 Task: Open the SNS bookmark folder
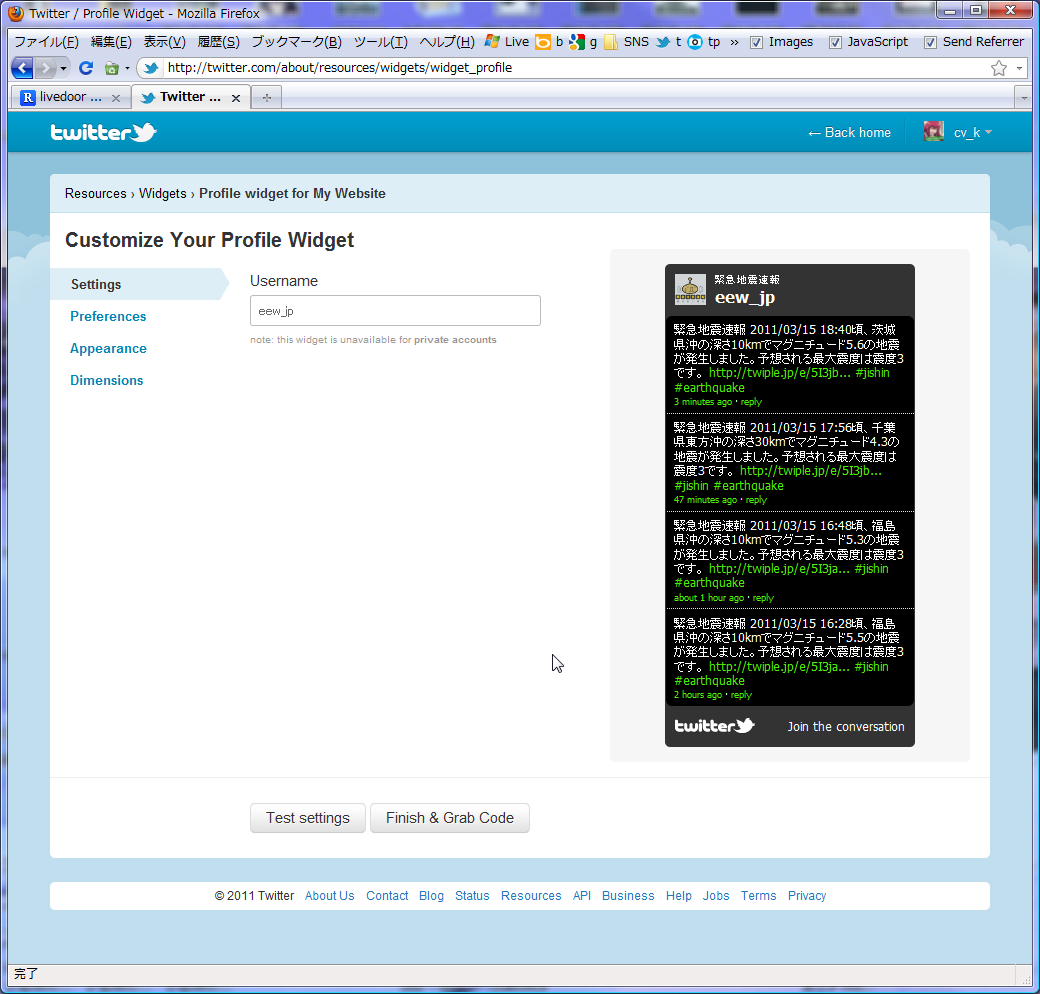tap(626, 42)
